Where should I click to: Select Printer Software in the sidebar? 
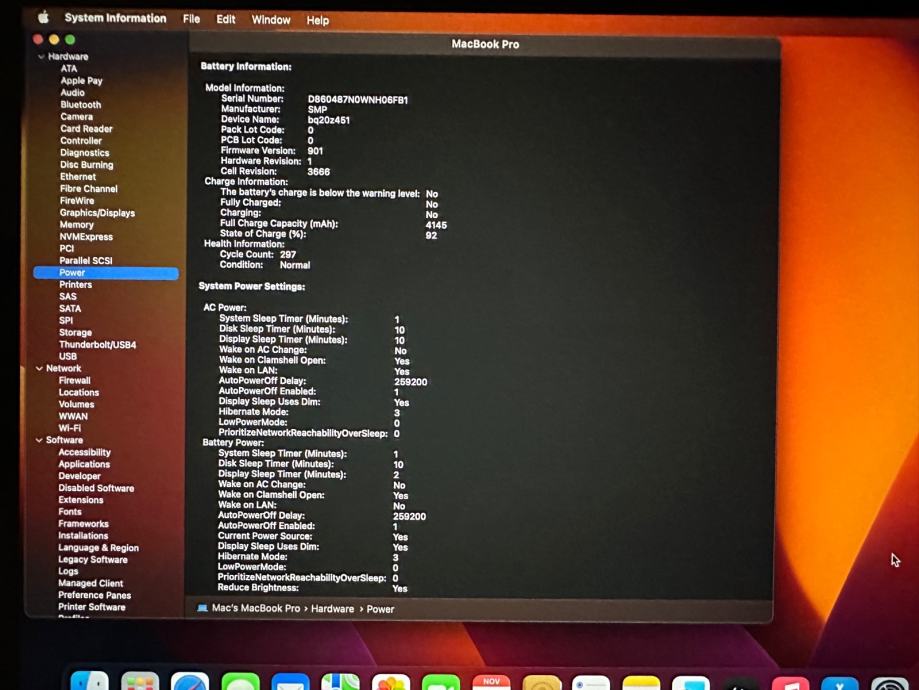91,607
